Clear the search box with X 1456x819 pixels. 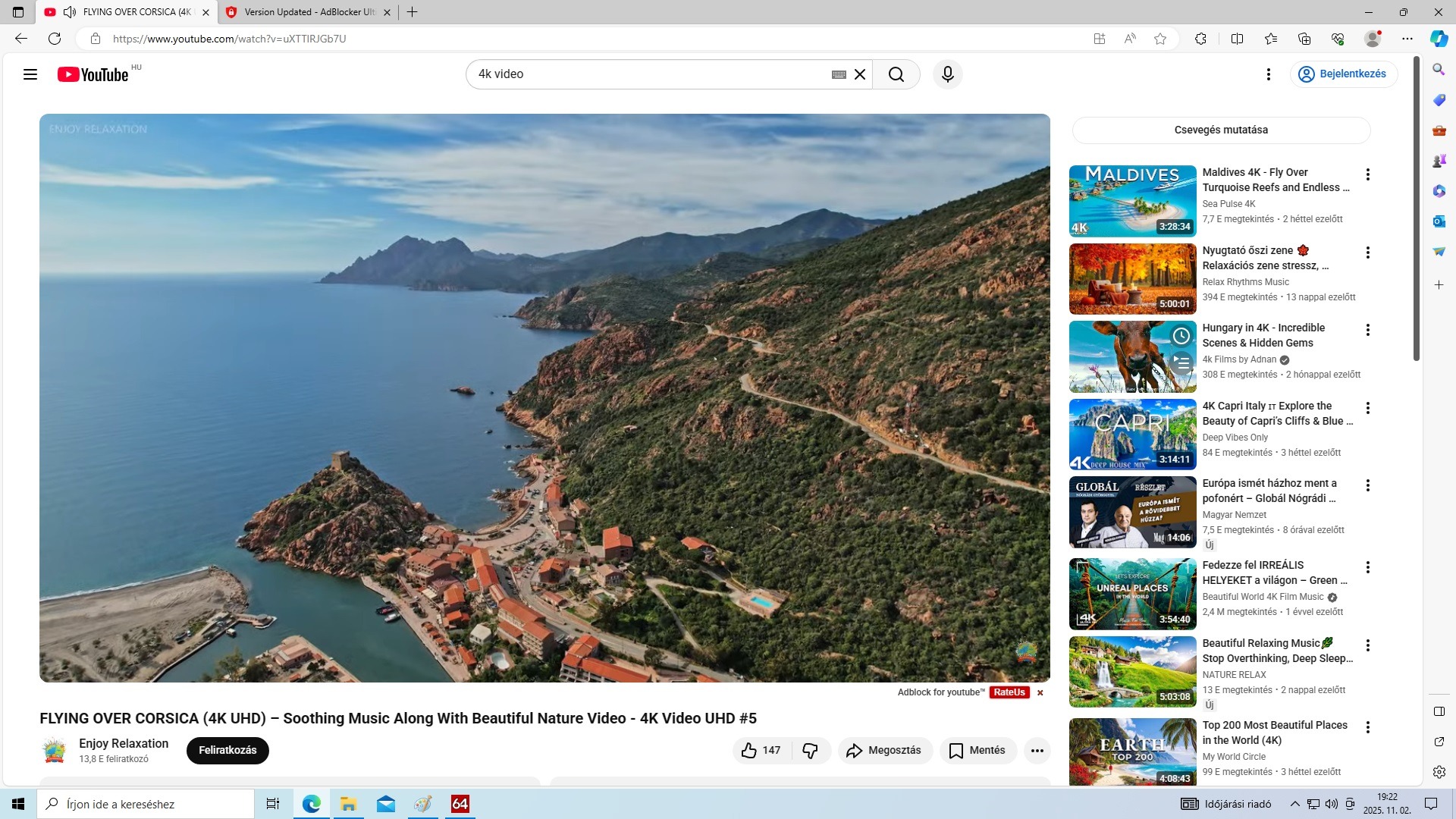click(x=860, y=74)
